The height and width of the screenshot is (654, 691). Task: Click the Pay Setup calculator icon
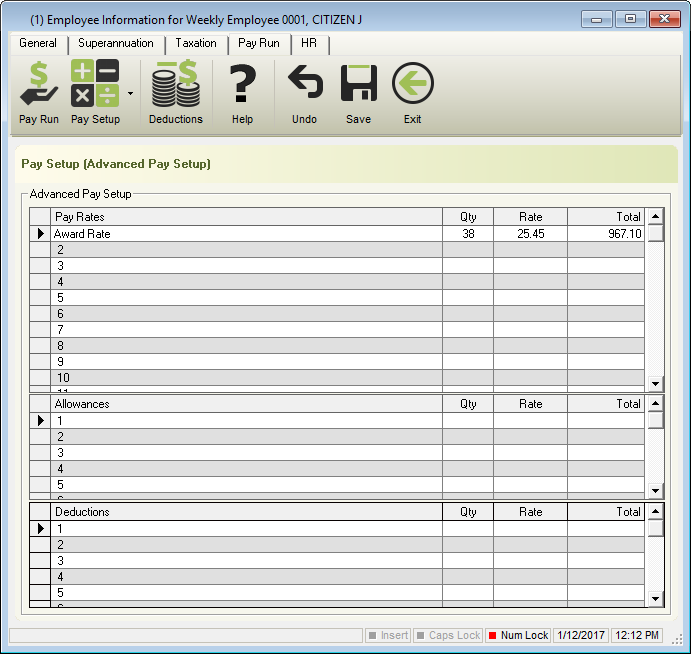pyautogui.click(x=95, y=83)
